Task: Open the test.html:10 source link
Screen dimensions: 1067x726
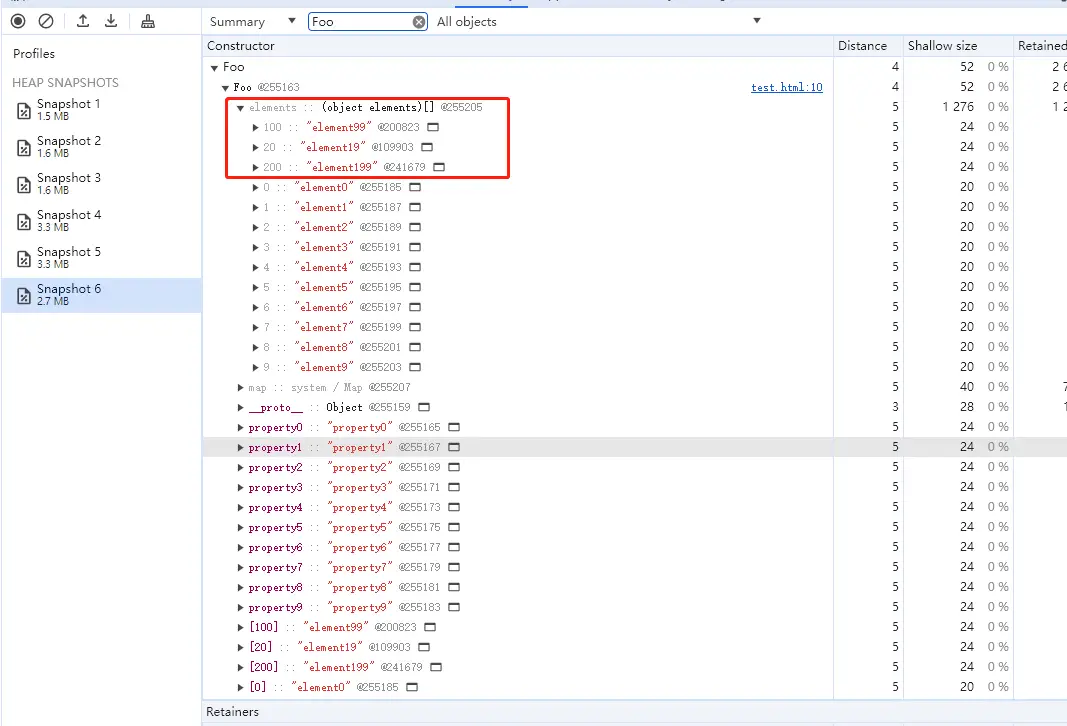Action: click(786, 87)
